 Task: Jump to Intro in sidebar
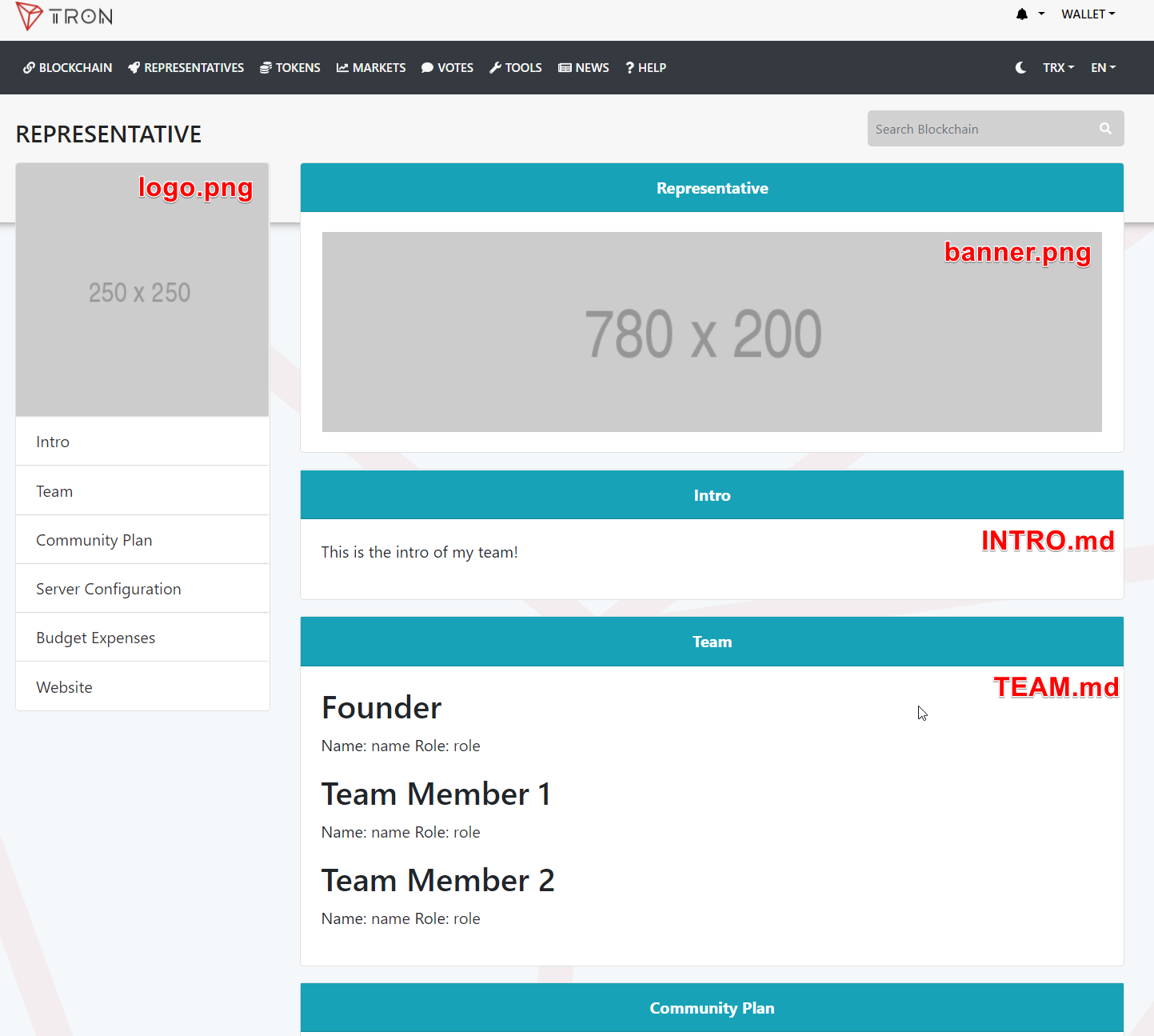[x=142, y=442]
